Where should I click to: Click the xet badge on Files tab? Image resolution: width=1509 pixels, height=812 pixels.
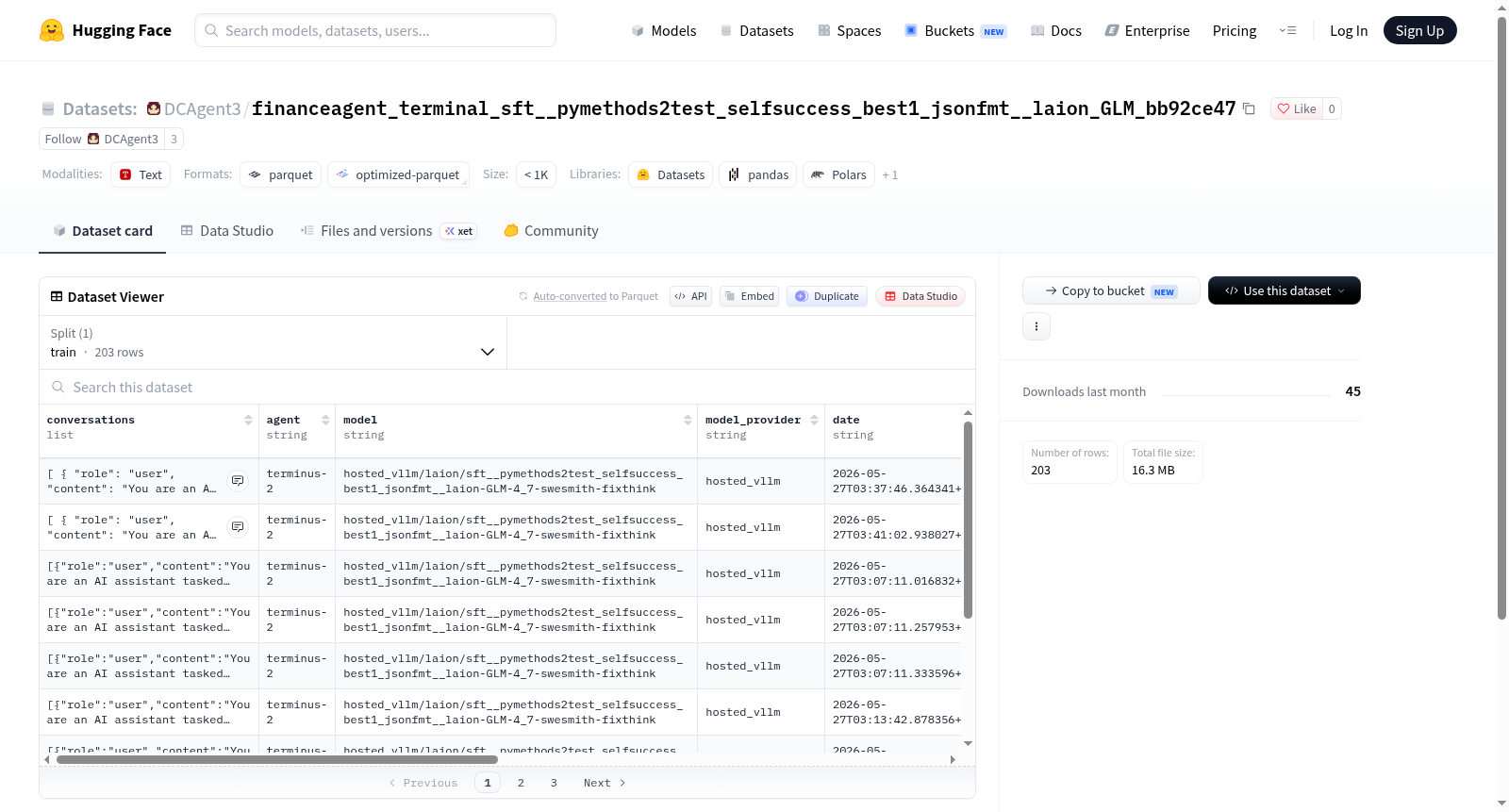point(459,231)
